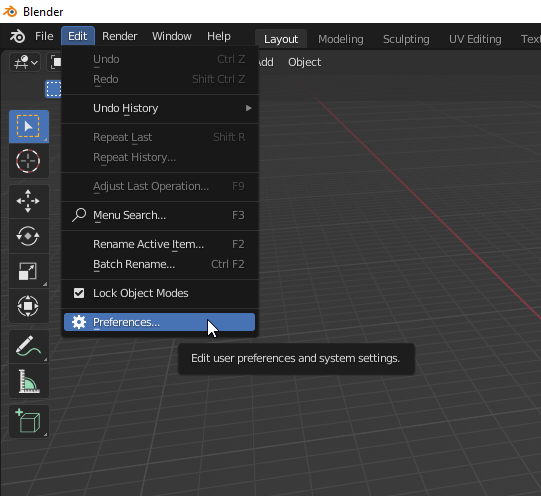541x496 pixels.
Task: Click the gear icon beside Preferences
Action: point(79,322)
